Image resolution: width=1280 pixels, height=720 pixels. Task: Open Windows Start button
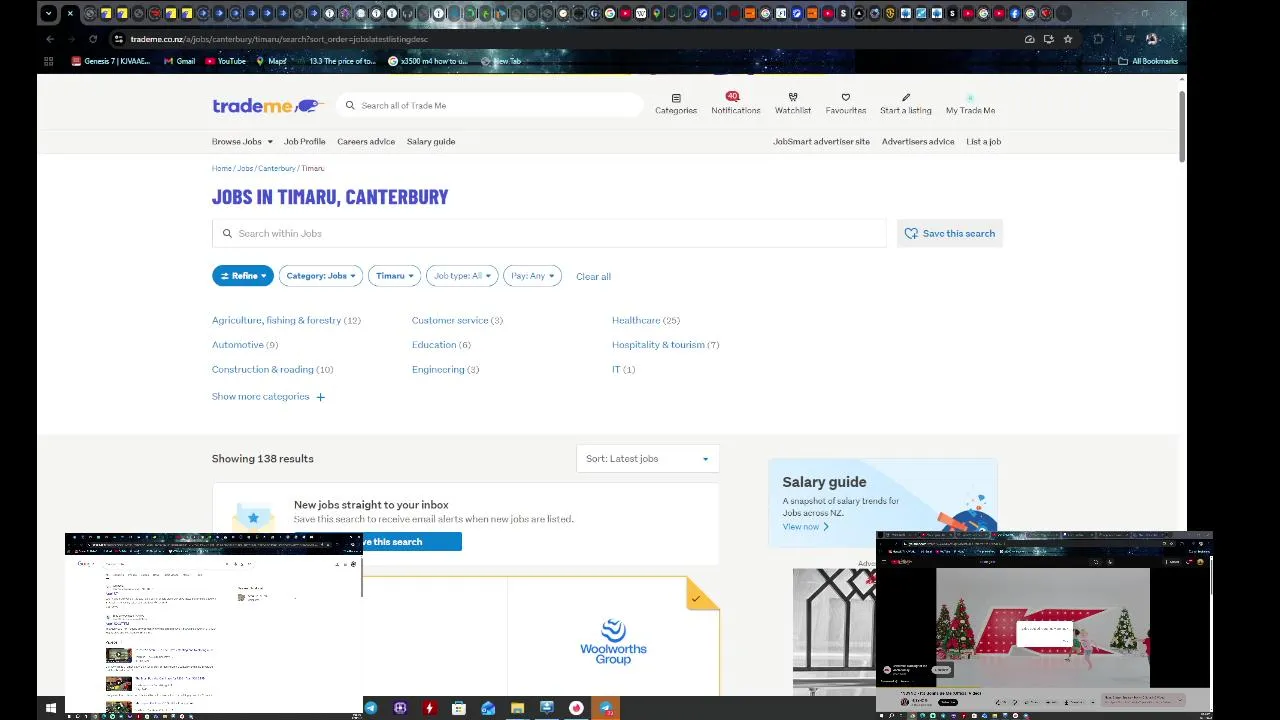point(50,708)
